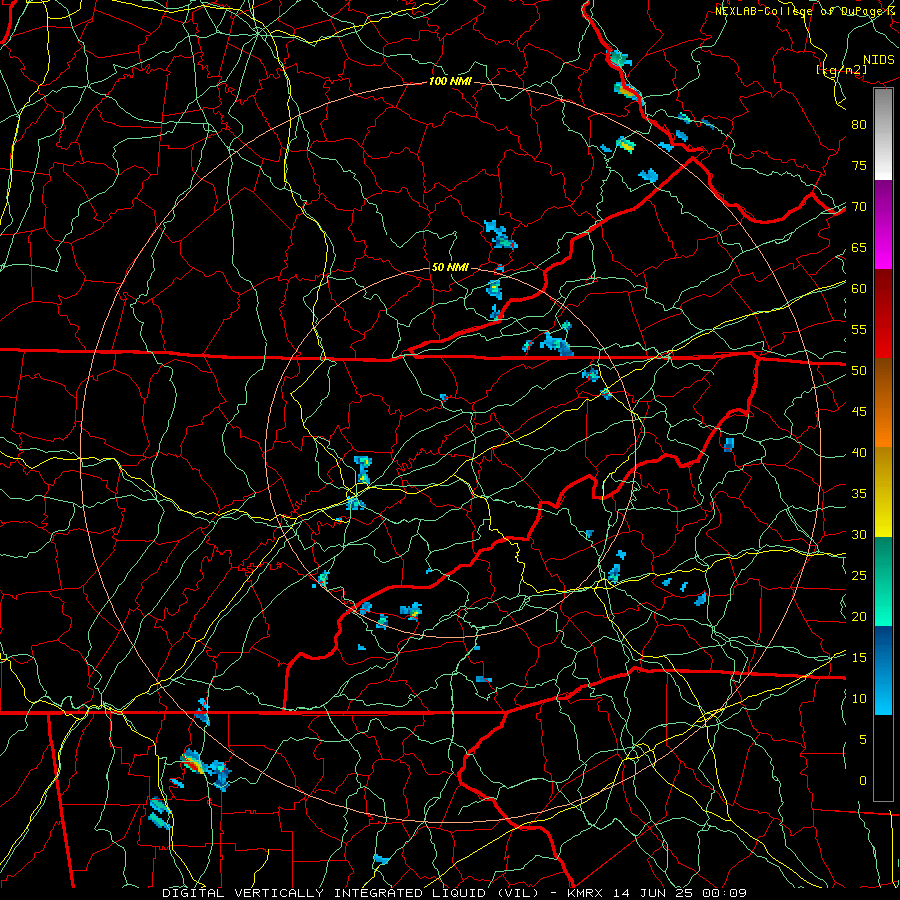
Task: Click the "NIDS" label above the color scale
Action: [x=879, y=60]
